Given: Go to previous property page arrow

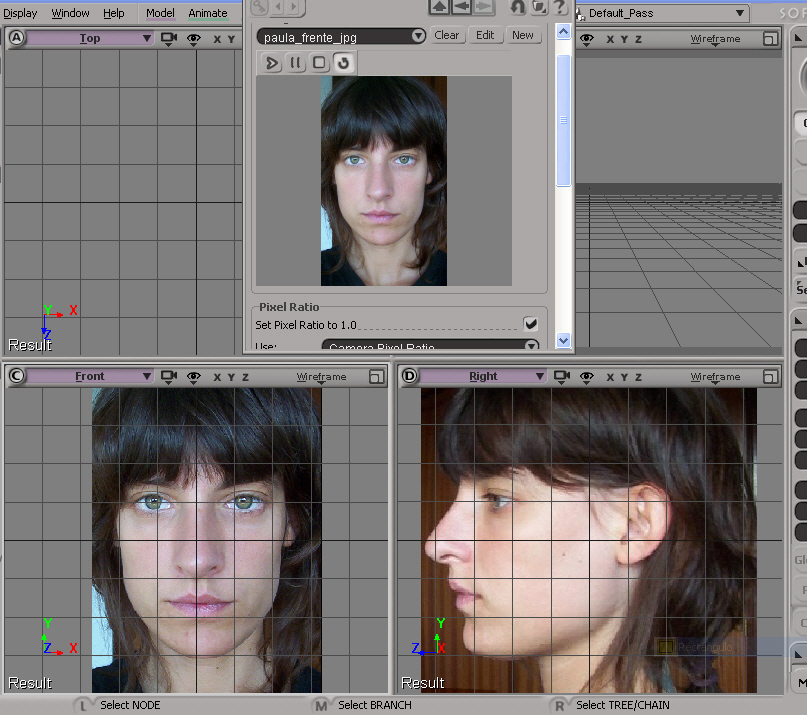Looking at the screenshot, I should pyautogui.click(x=278, y=7).
